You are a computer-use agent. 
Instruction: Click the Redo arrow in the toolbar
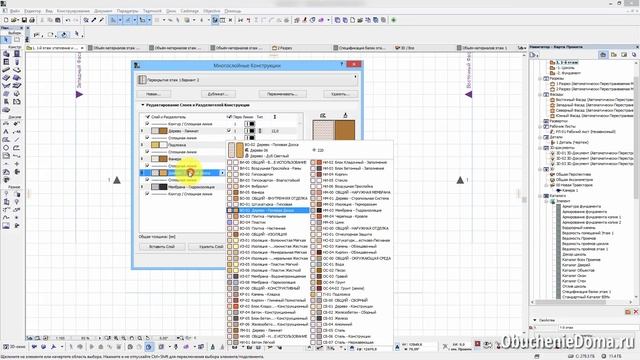coord(76,20)
